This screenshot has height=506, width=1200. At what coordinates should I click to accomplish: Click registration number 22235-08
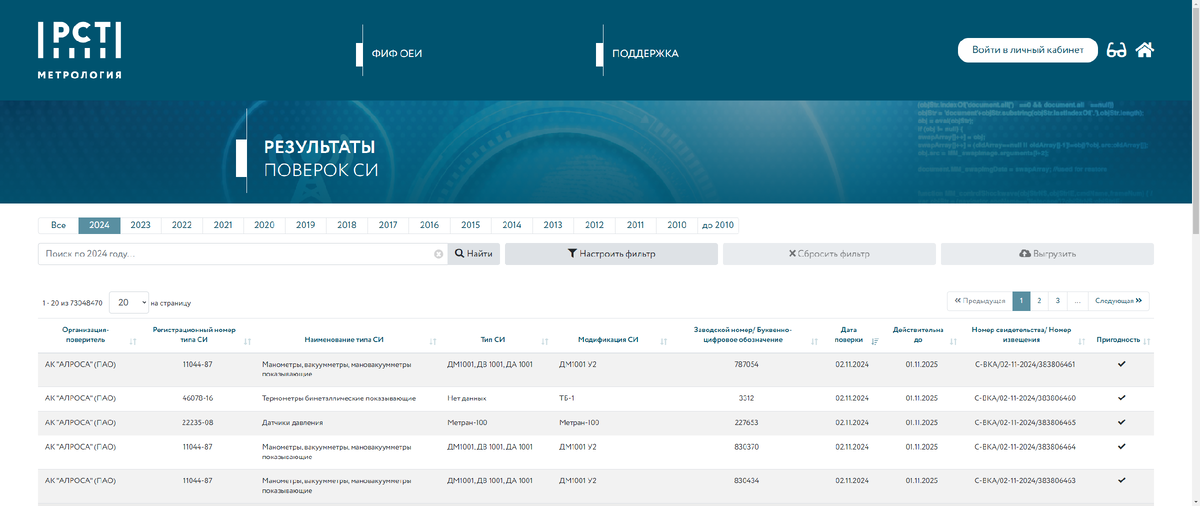pos(197,423)
